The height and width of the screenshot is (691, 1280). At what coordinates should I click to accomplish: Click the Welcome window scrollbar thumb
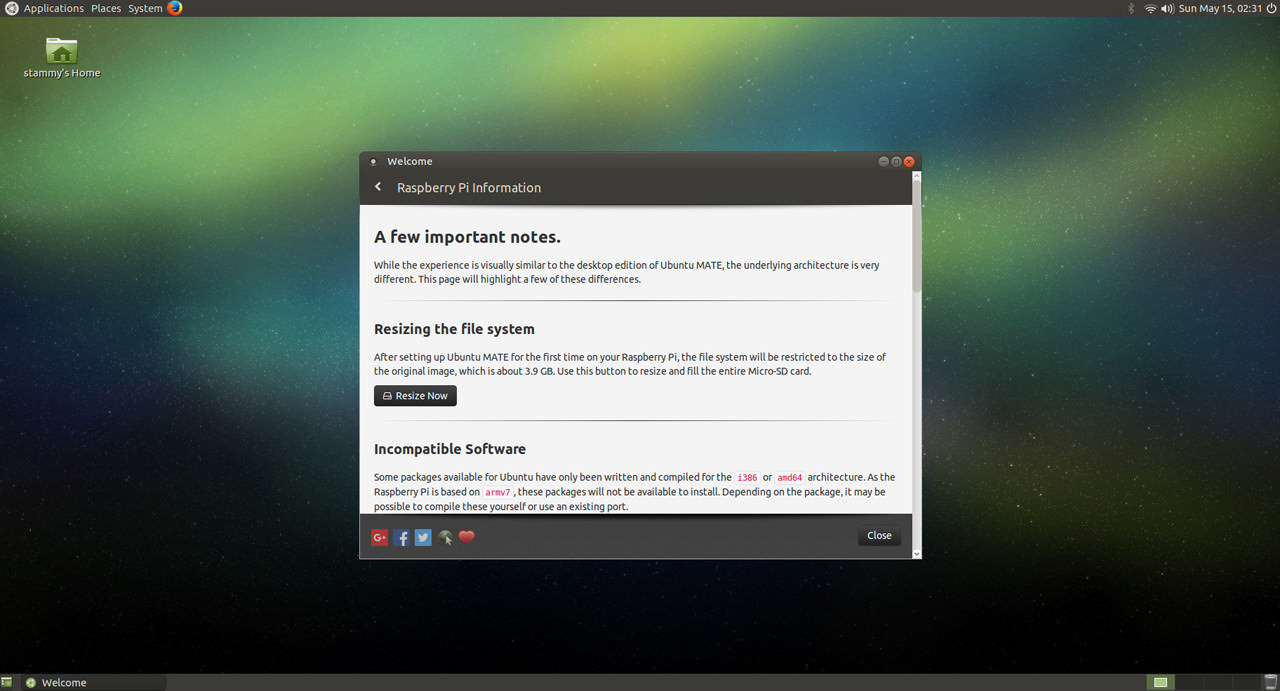916,235
